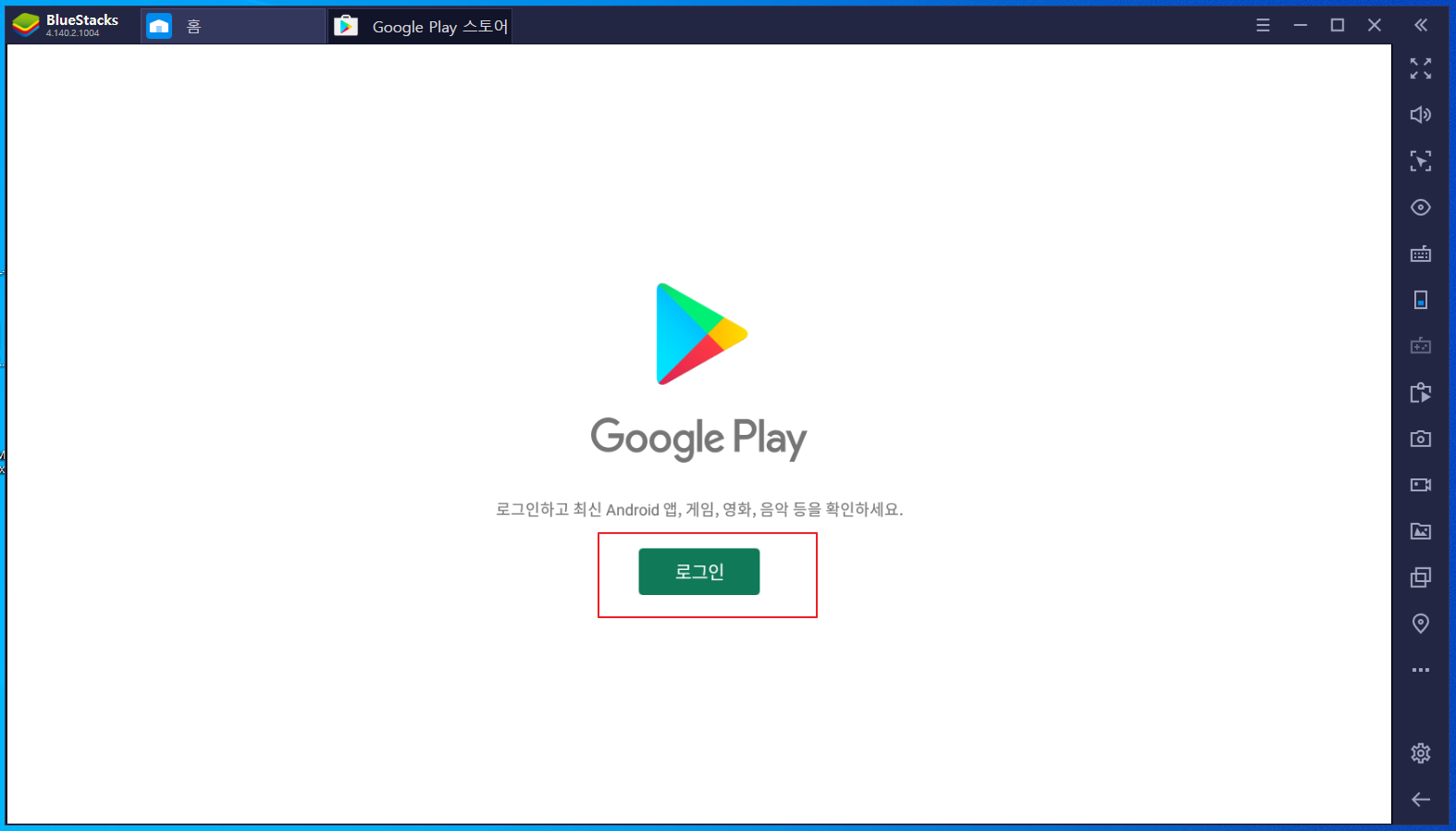Maximize the BlueStacks window

click(1338, 25)
